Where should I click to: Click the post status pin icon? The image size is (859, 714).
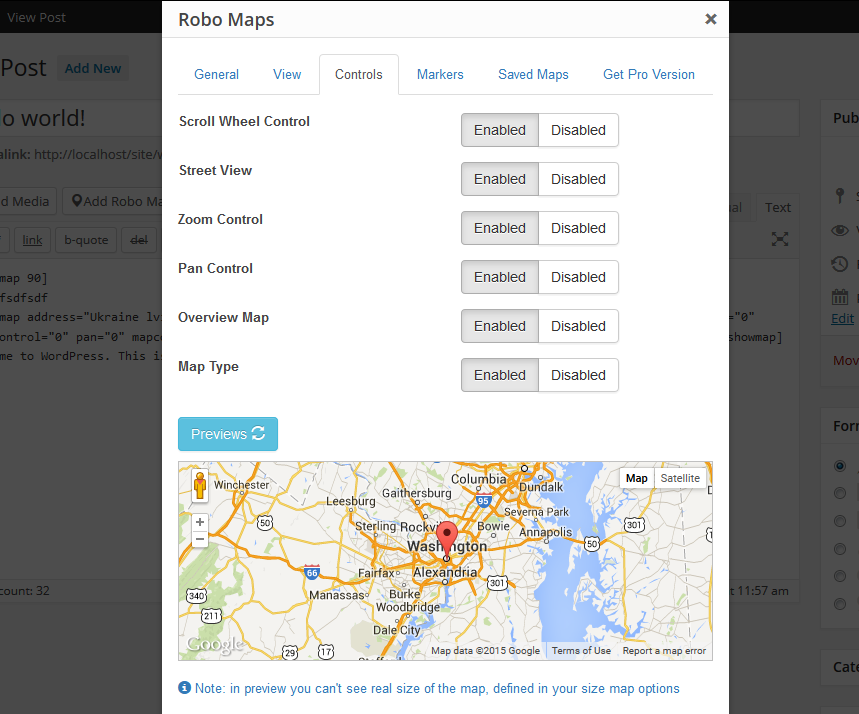(x=840, y=196)
